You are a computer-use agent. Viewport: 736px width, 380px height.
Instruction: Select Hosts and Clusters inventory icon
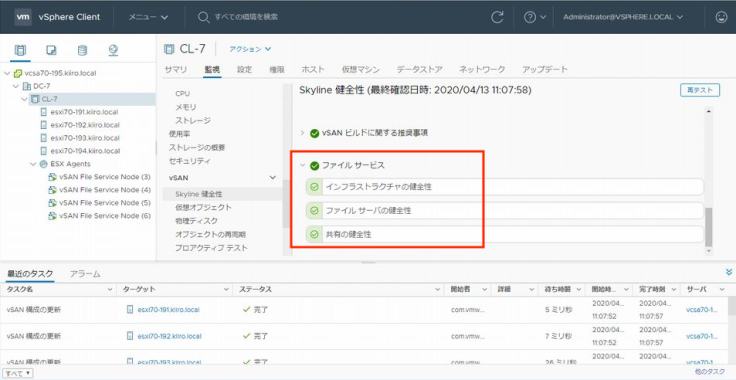pyautogui.click(x=20, y=50)
